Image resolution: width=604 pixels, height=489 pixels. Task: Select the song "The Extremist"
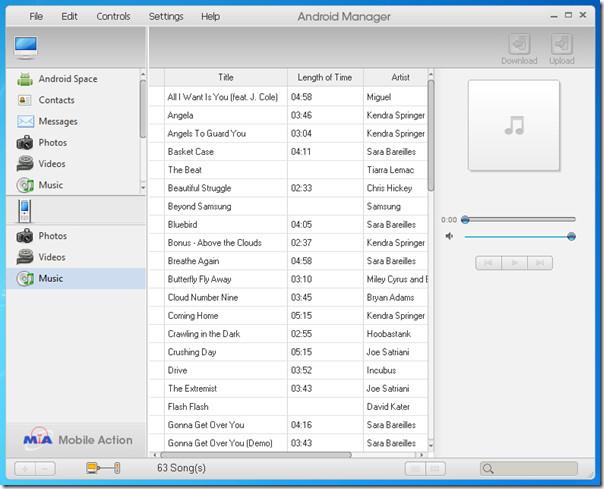(192, 388)
